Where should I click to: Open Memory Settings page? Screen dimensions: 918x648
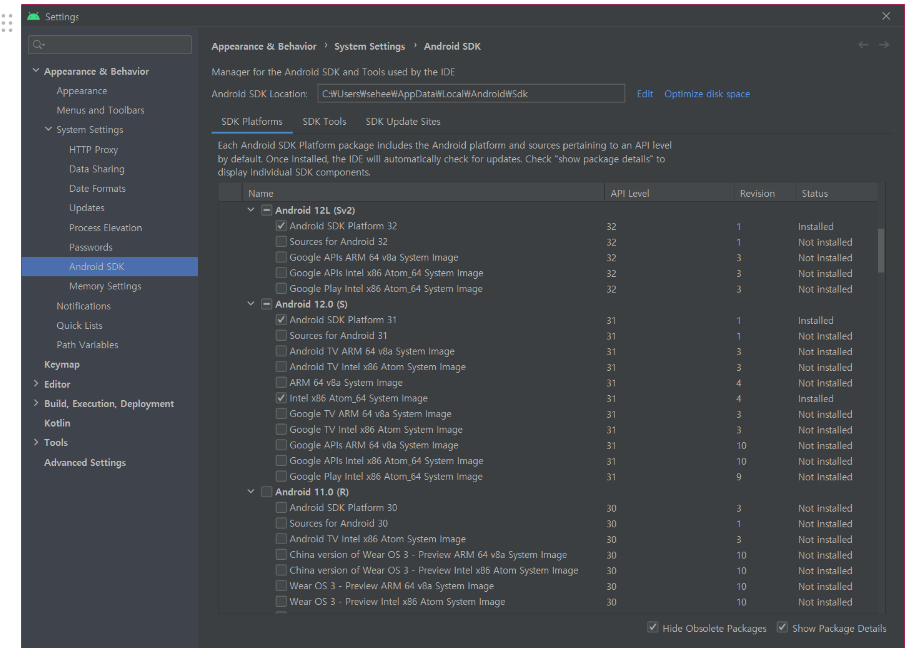(105, 286)
